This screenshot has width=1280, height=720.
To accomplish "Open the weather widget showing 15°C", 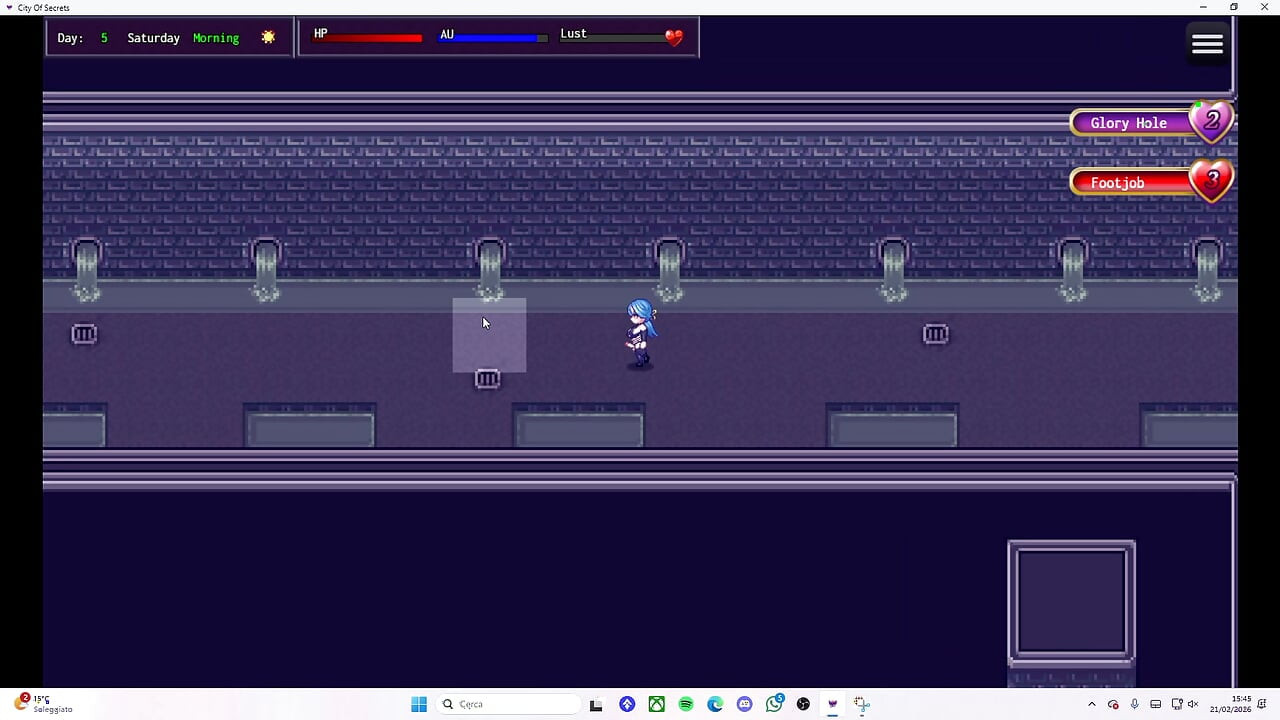I will click(x=45, y=704).
